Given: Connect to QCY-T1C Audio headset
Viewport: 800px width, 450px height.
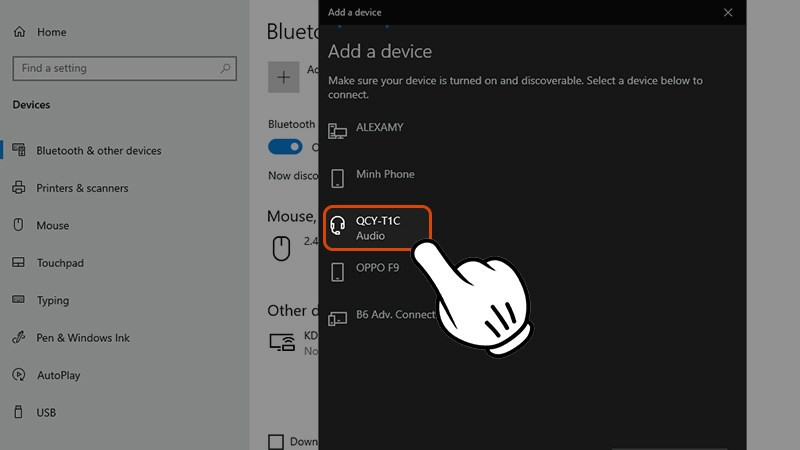Looking at the screenshot, I should click(x=379, y=228).
